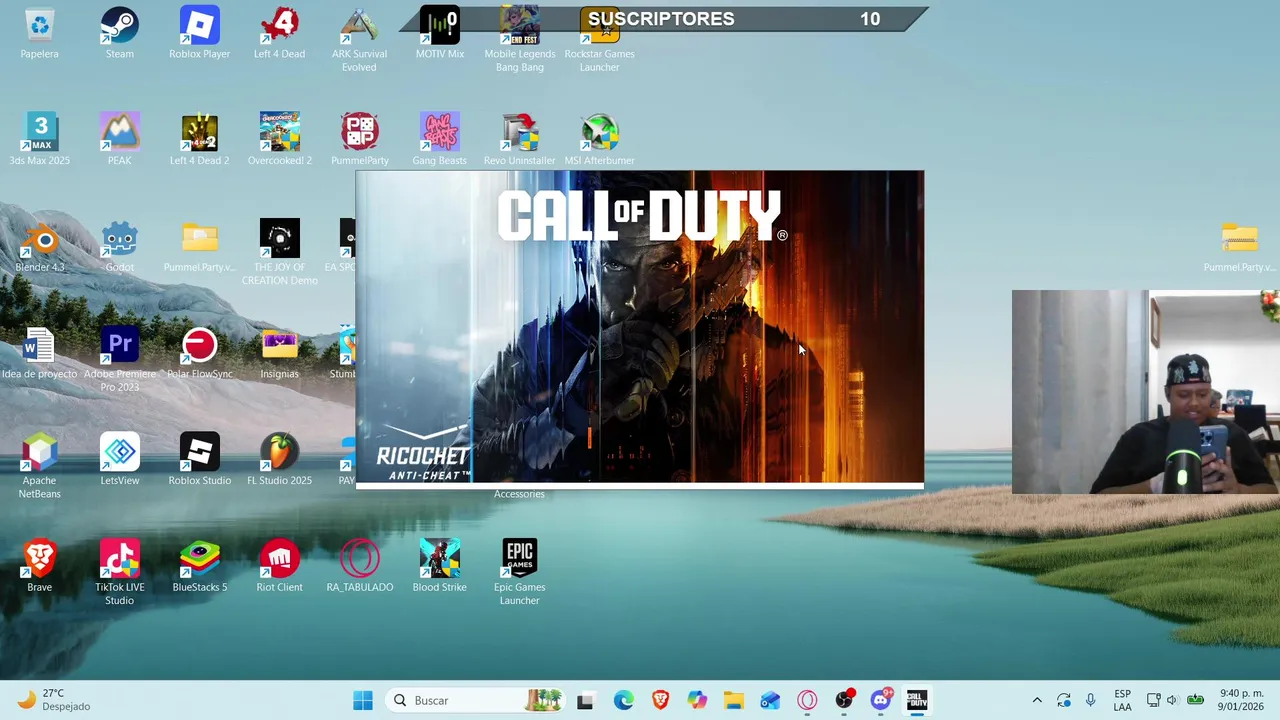The height and width of the screenshot is (720, 1280).
Task: Click the Buscar taskbar search box
Action: (477, 700)
